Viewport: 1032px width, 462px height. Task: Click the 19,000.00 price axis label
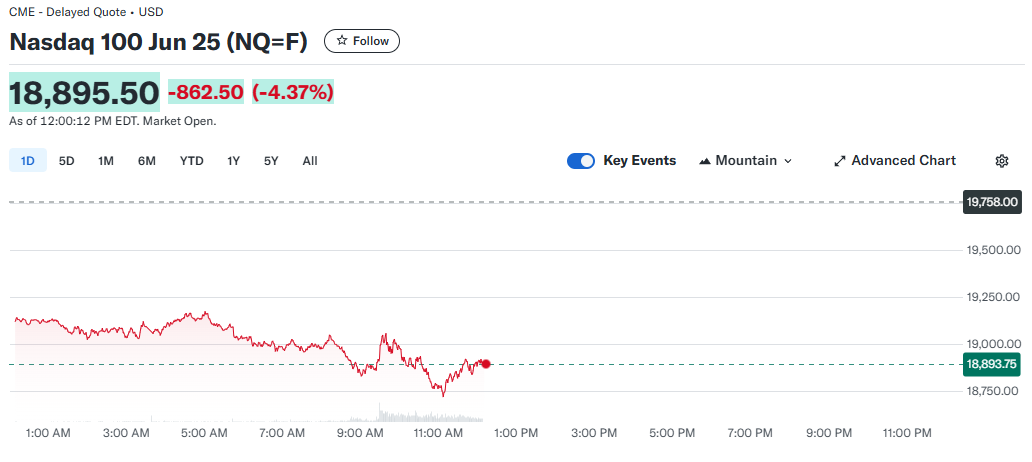[x=993, y=344]
